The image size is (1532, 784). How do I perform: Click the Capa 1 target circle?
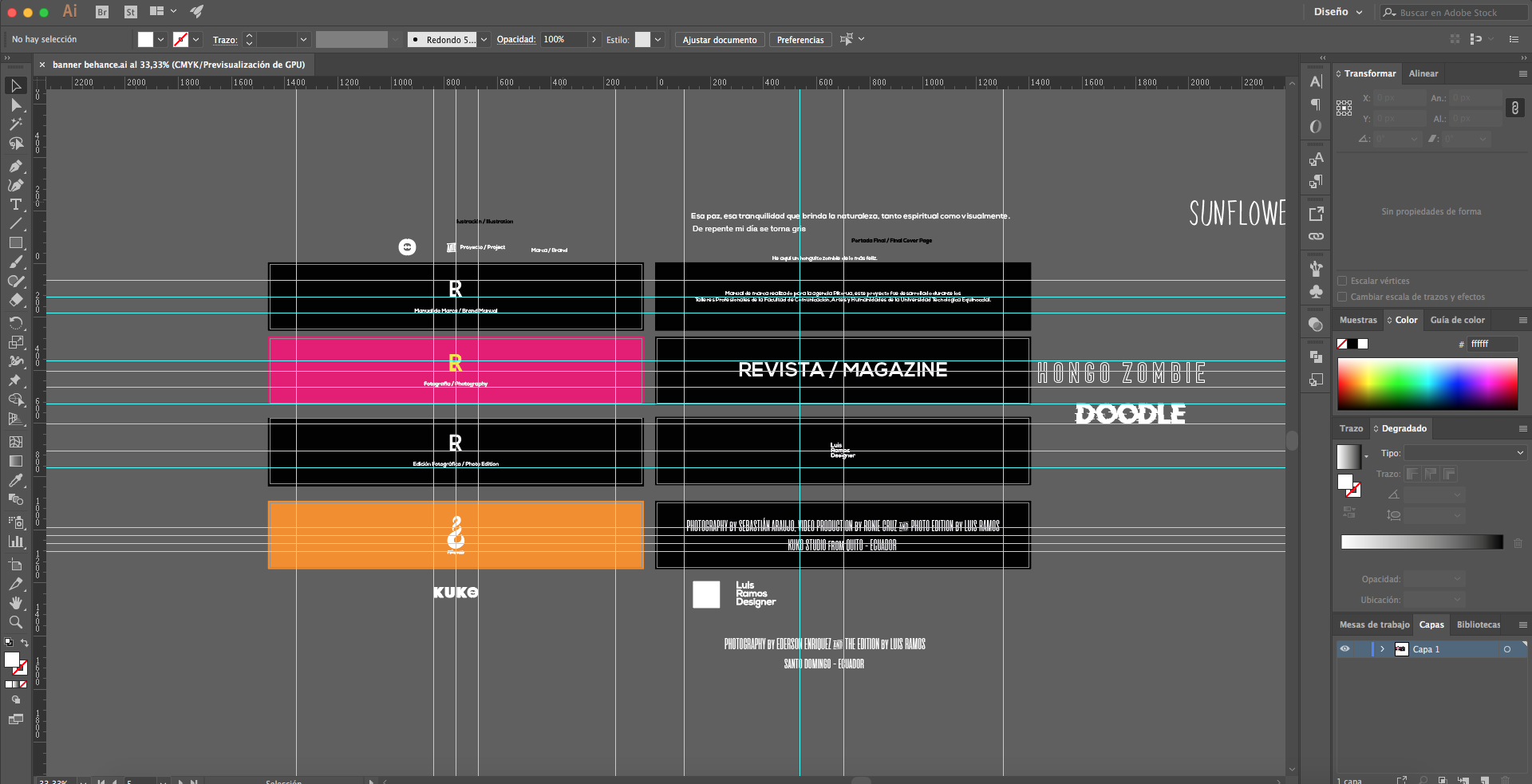(x=1507, y=649)
